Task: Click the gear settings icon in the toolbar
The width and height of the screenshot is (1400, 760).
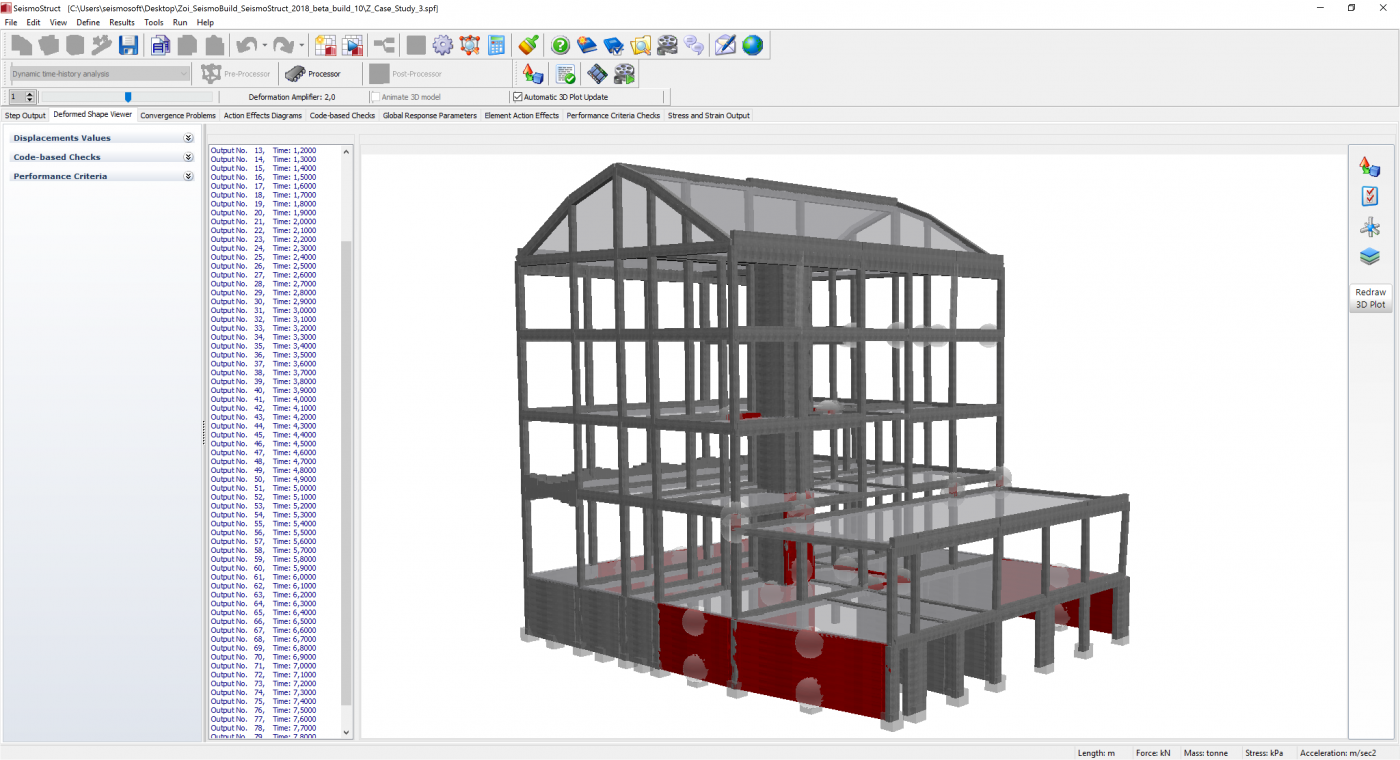Action: click(x=442, y=45)
